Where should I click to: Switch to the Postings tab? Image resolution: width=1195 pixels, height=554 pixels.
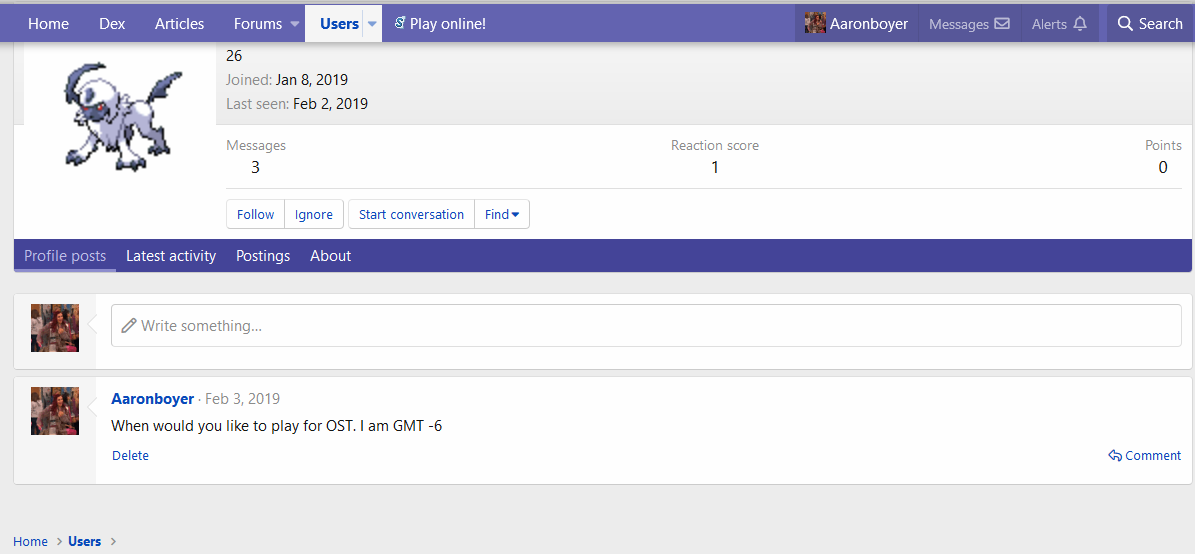263,255
